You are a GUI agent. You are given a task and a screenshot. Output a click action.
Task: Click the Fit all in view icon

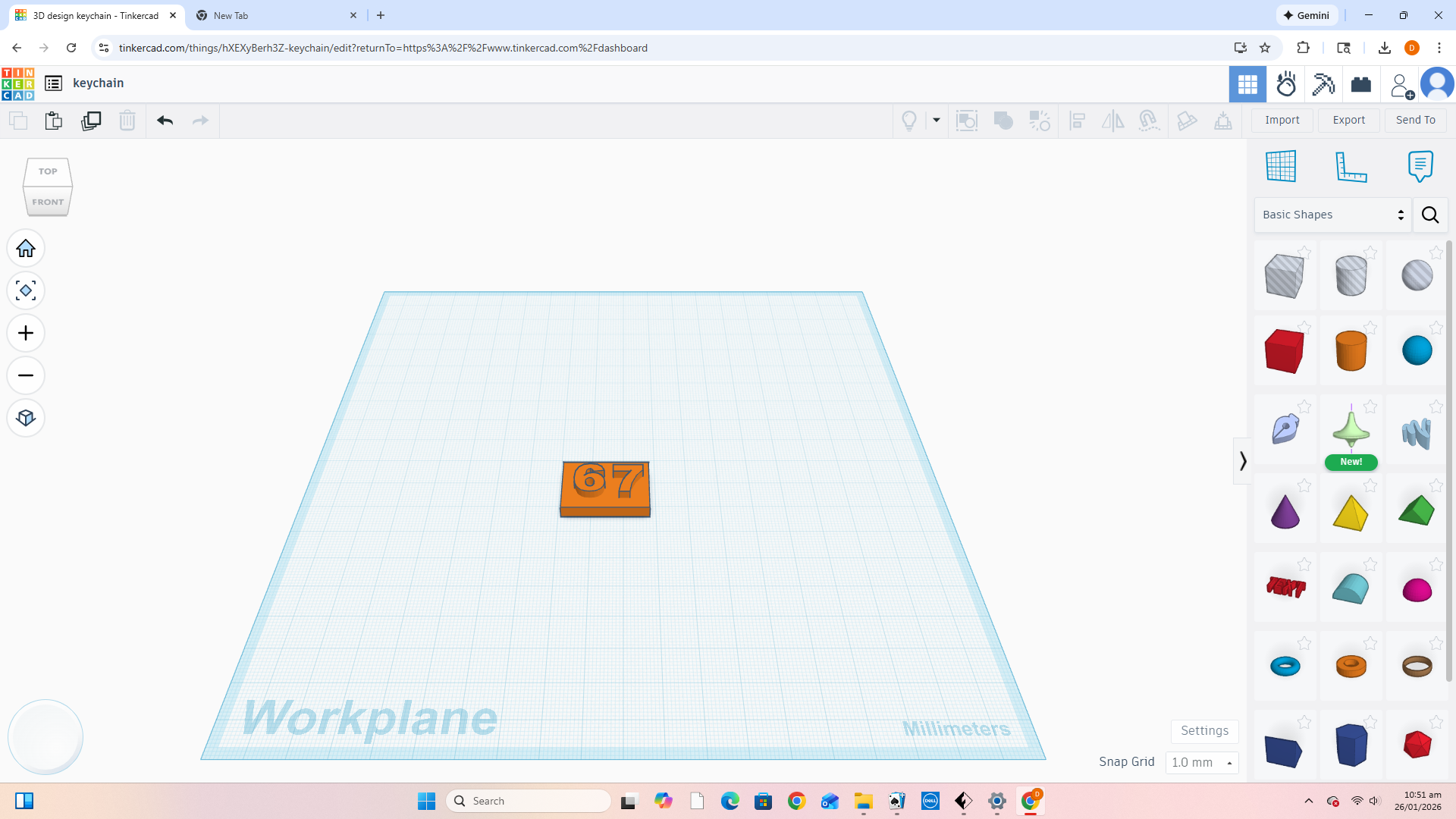click(x=26, y=291)
